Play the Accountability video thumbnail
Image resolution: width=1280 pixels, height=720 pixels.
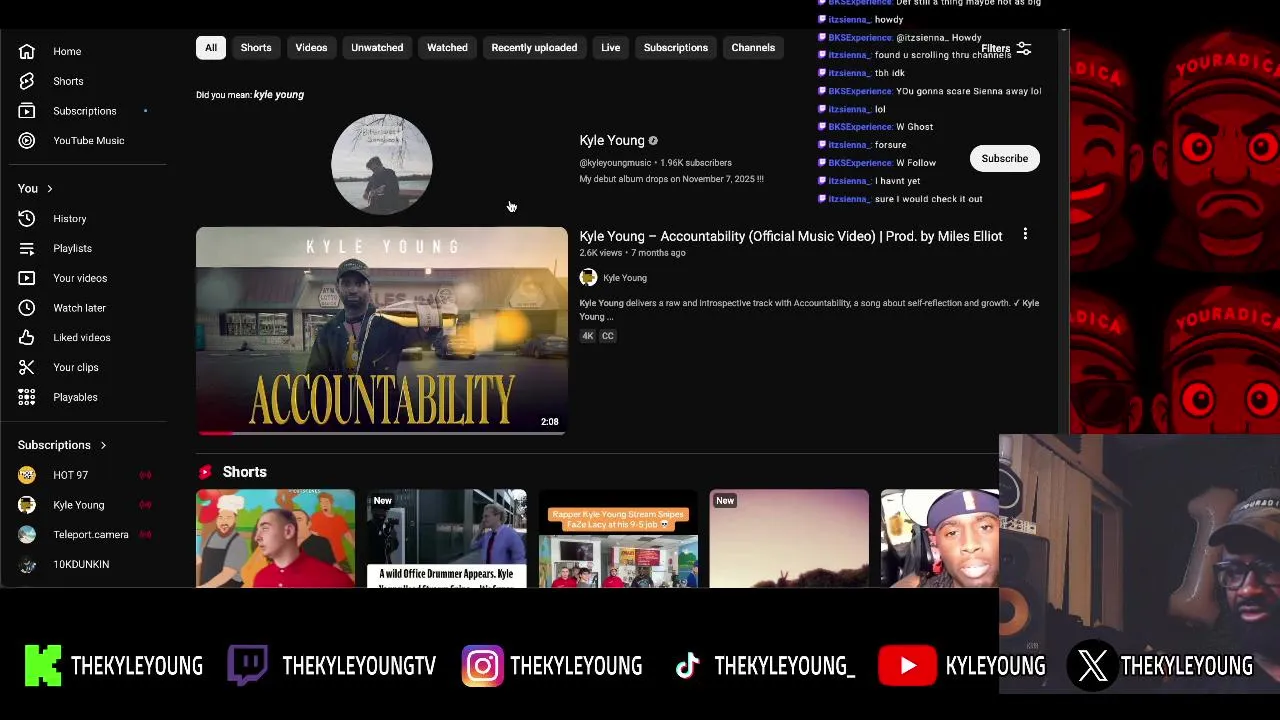[x=382, y=331]
